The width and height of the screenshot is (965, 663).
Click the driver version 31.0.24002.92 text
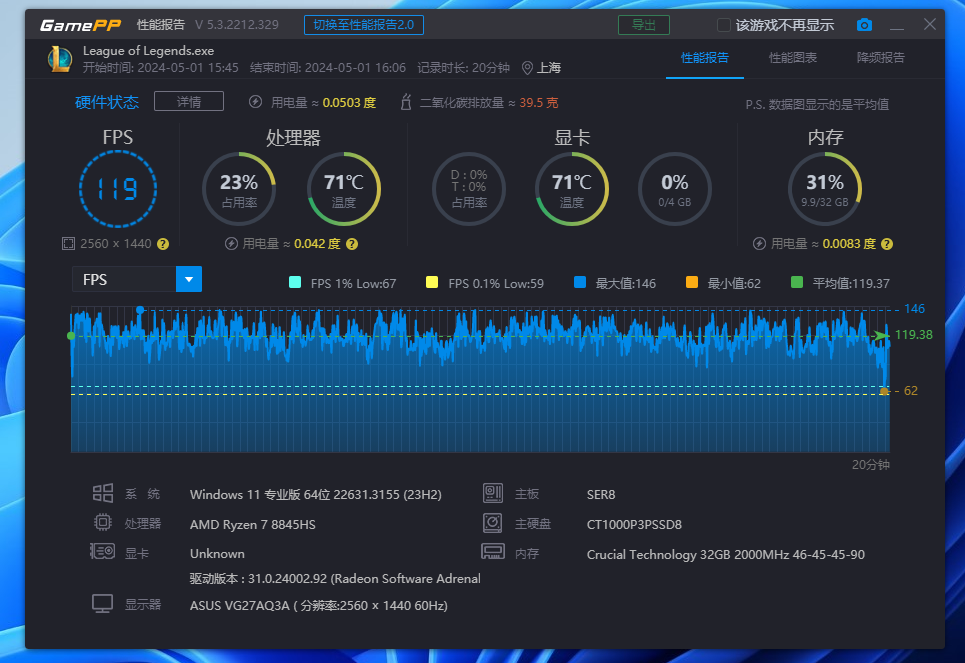(335, 579)
